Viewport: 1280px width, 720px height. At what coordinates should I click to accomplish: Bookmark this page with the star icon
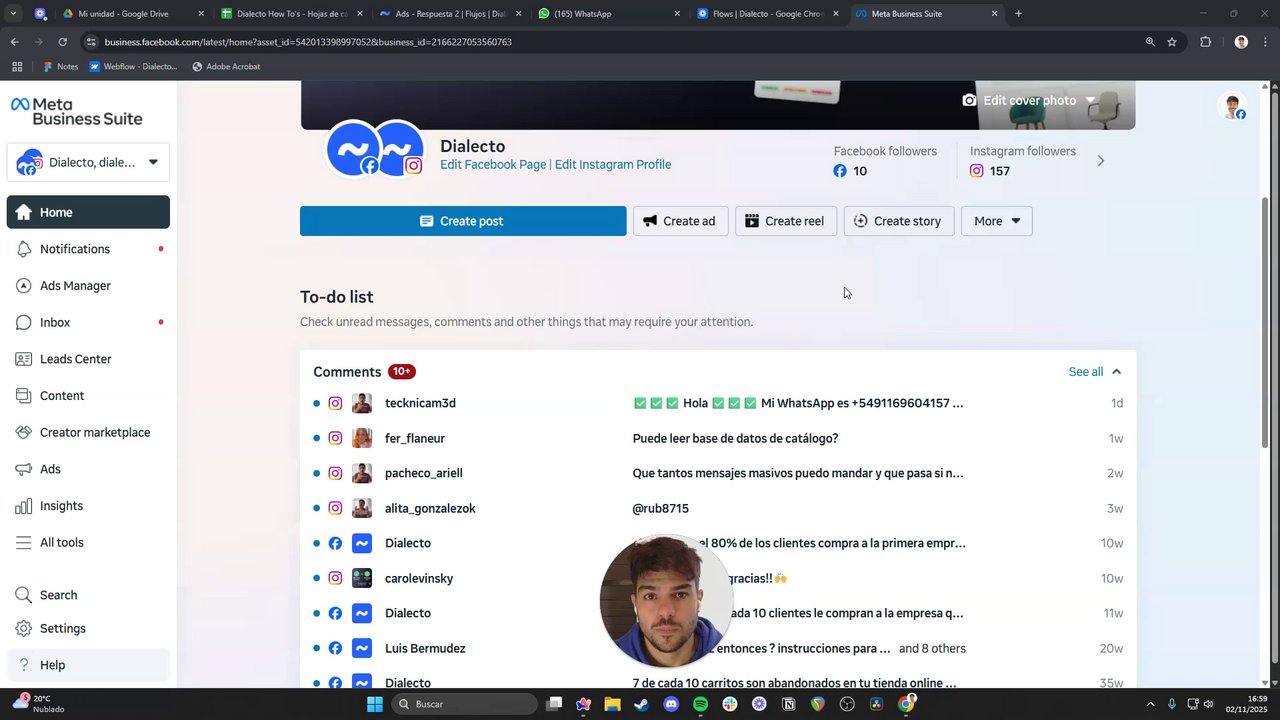(1172, 42)
